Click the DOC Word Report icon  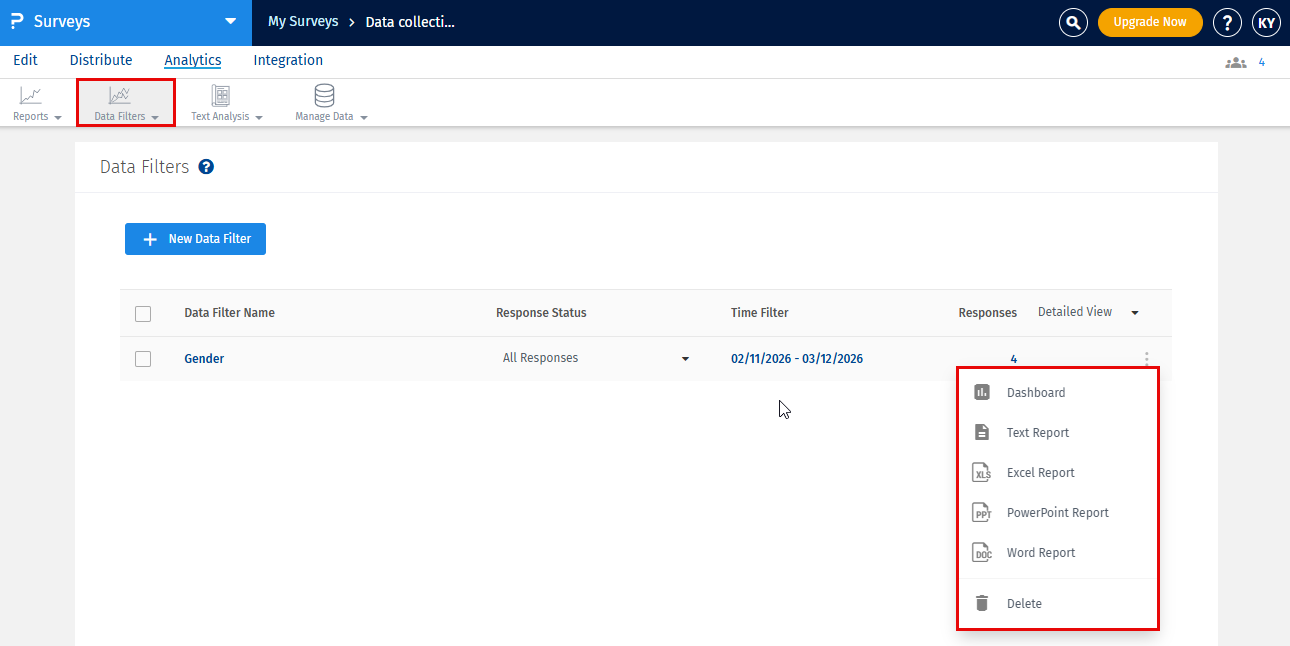pyautogui.click(x=982, y=552)
